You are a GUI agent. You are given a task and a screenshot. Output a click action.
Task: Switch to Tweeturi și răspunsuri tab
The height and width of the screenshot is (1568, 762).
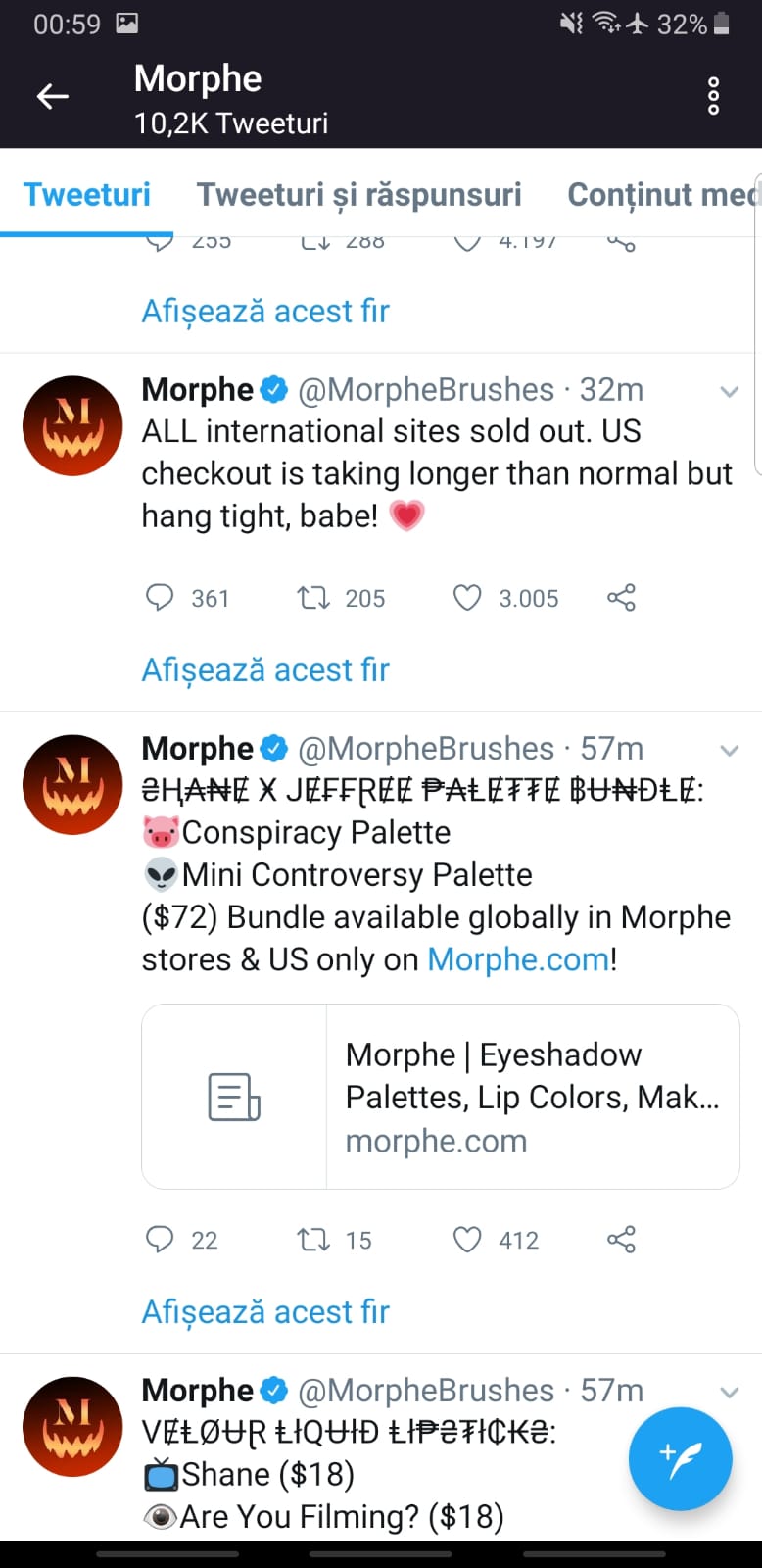click(358, 194)
